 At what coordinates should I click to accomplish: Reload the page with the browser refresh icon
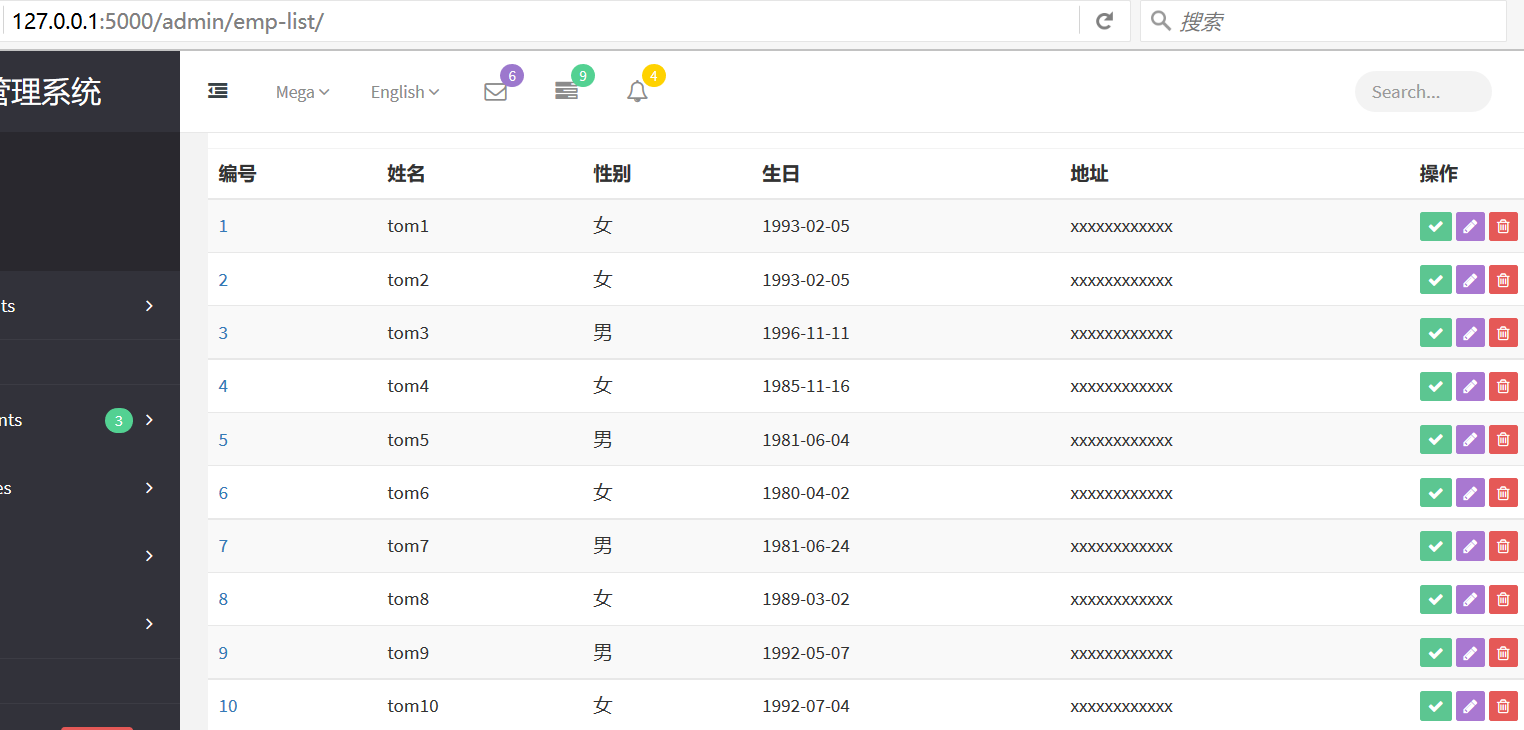pyautogui.click(x=1105, y=21)
